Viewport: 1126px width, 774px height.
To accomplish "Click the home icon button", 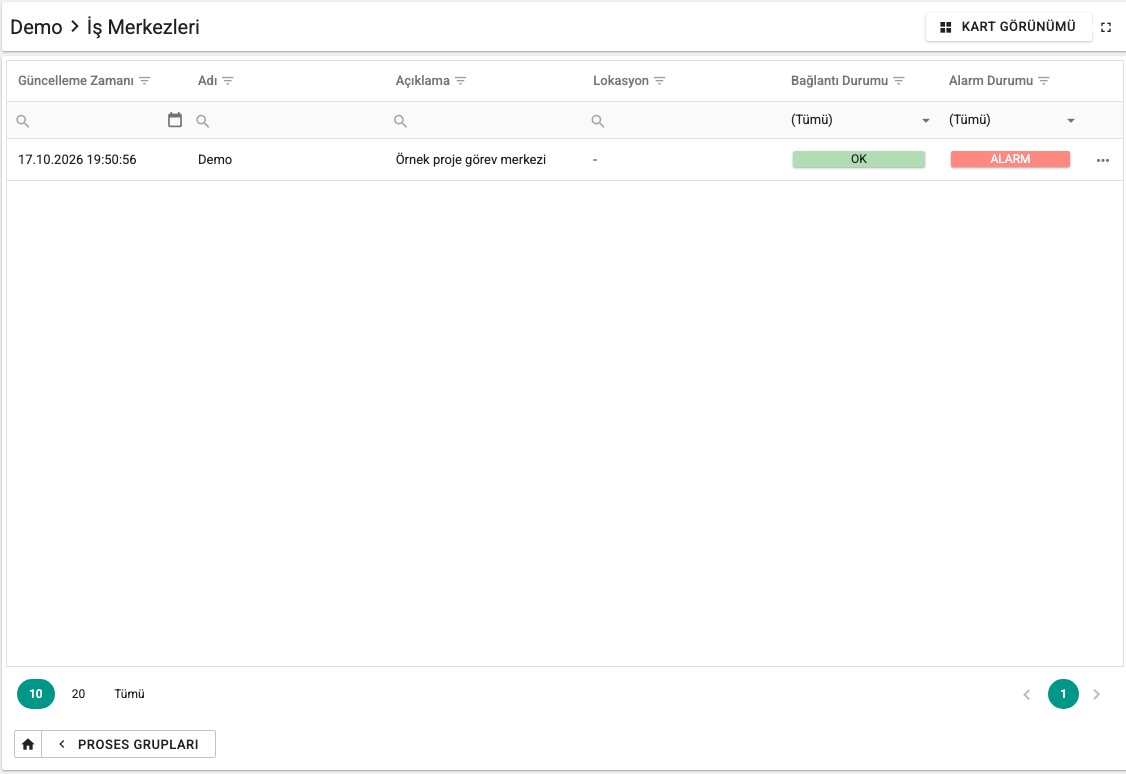I will tap(28, 745).
